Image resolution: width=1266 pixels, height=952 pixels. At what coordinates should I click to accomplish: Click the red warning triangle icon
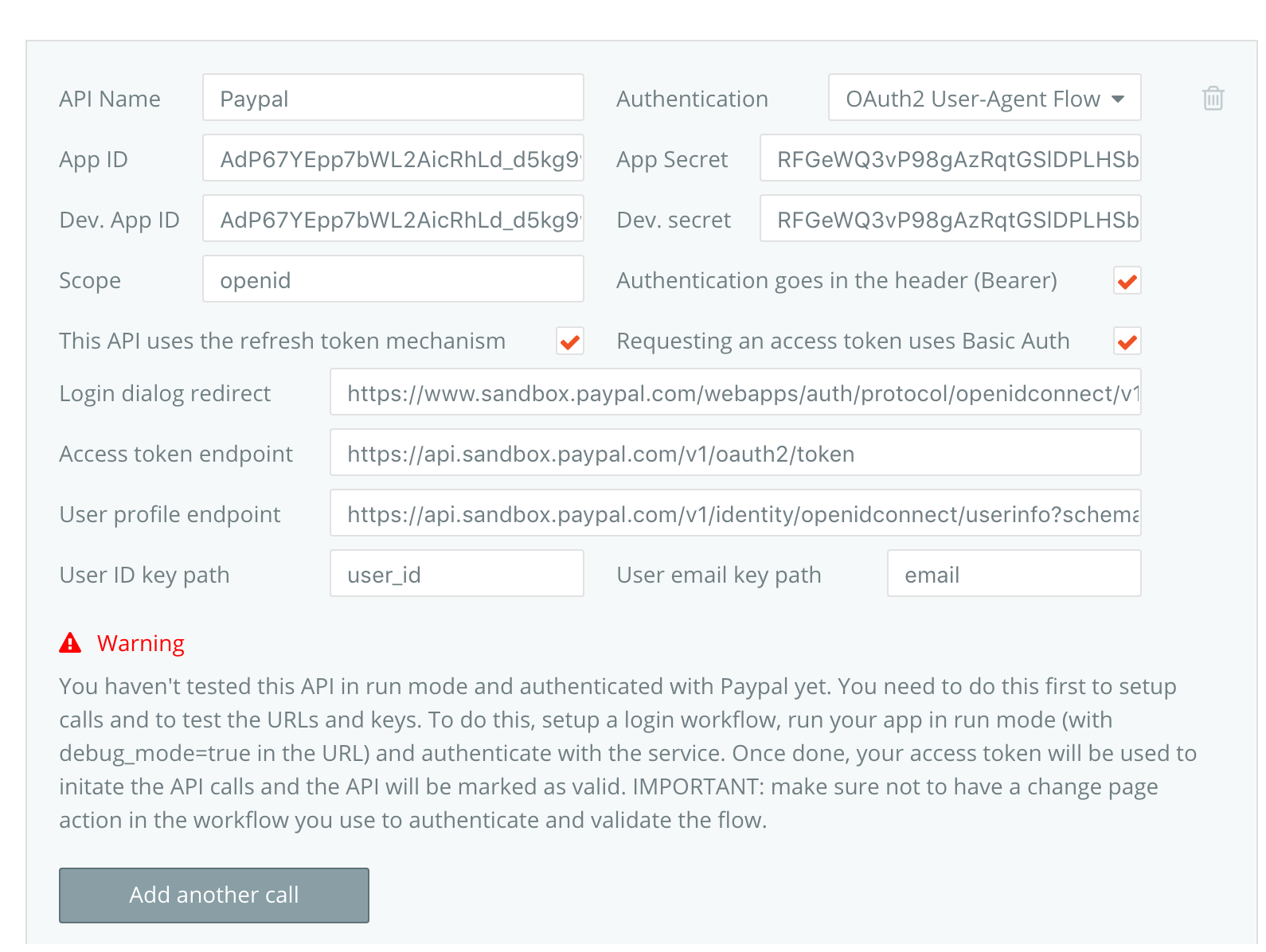[70, 642]
